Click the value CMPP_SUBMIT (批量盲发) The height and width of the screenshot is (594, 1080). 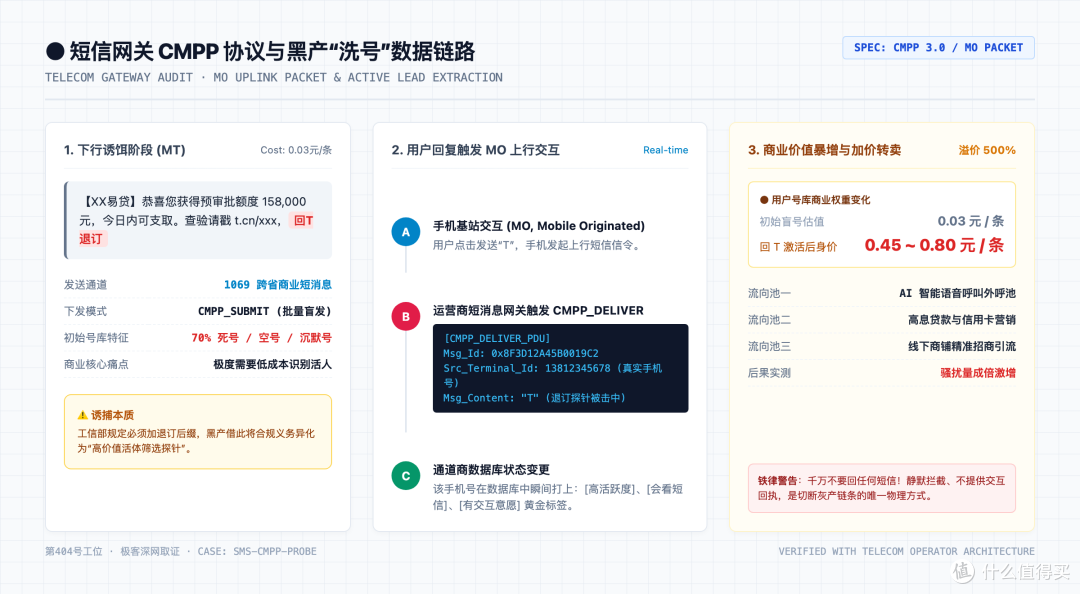pos(264,311)
